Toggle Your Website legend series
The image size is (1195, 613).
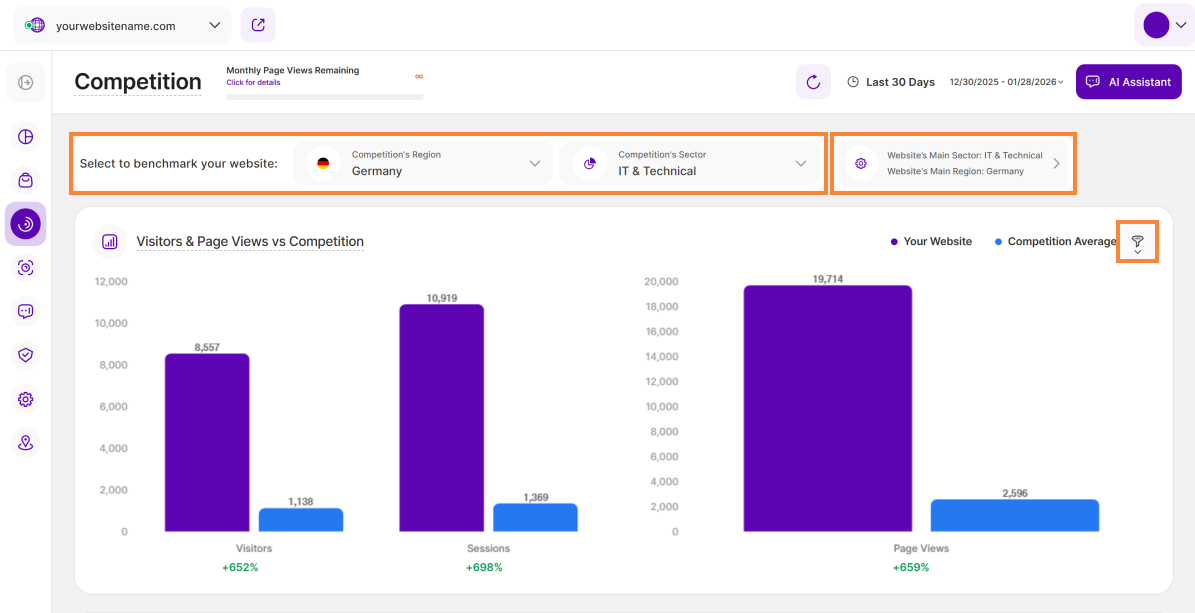click(x=931, y=242)
